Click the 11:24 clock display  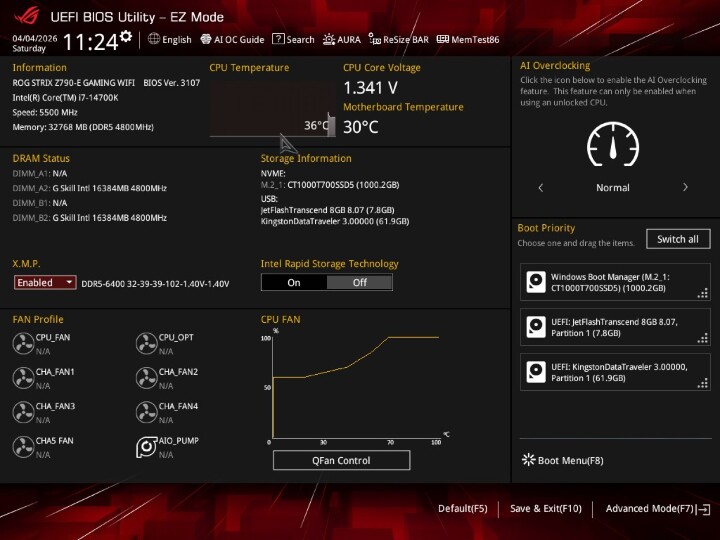[x=91, y=42]
